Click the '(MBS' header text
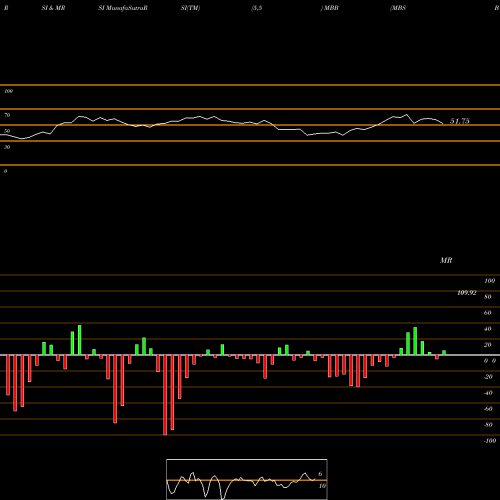The width and height of the screenshot is (500, 500). (398, 8)
